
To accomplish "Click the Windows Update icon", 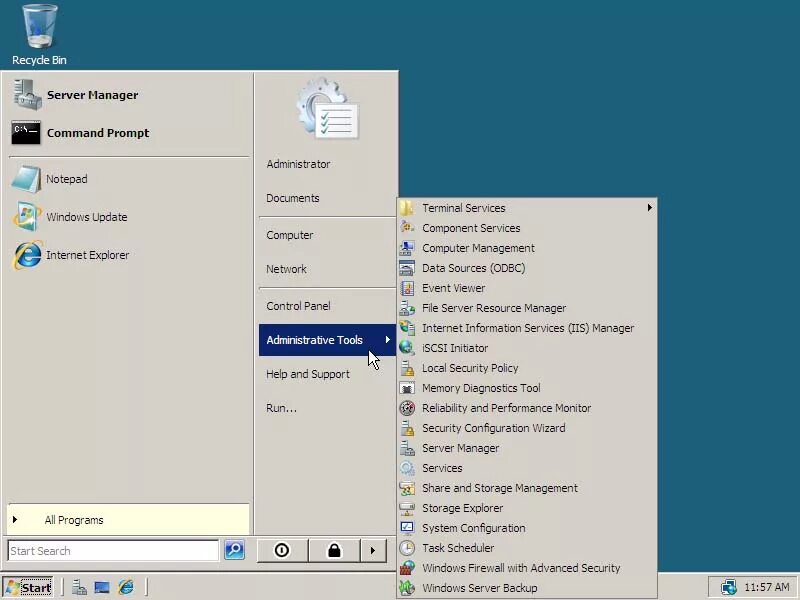I will pyautogui.click(x=27, y=217).
